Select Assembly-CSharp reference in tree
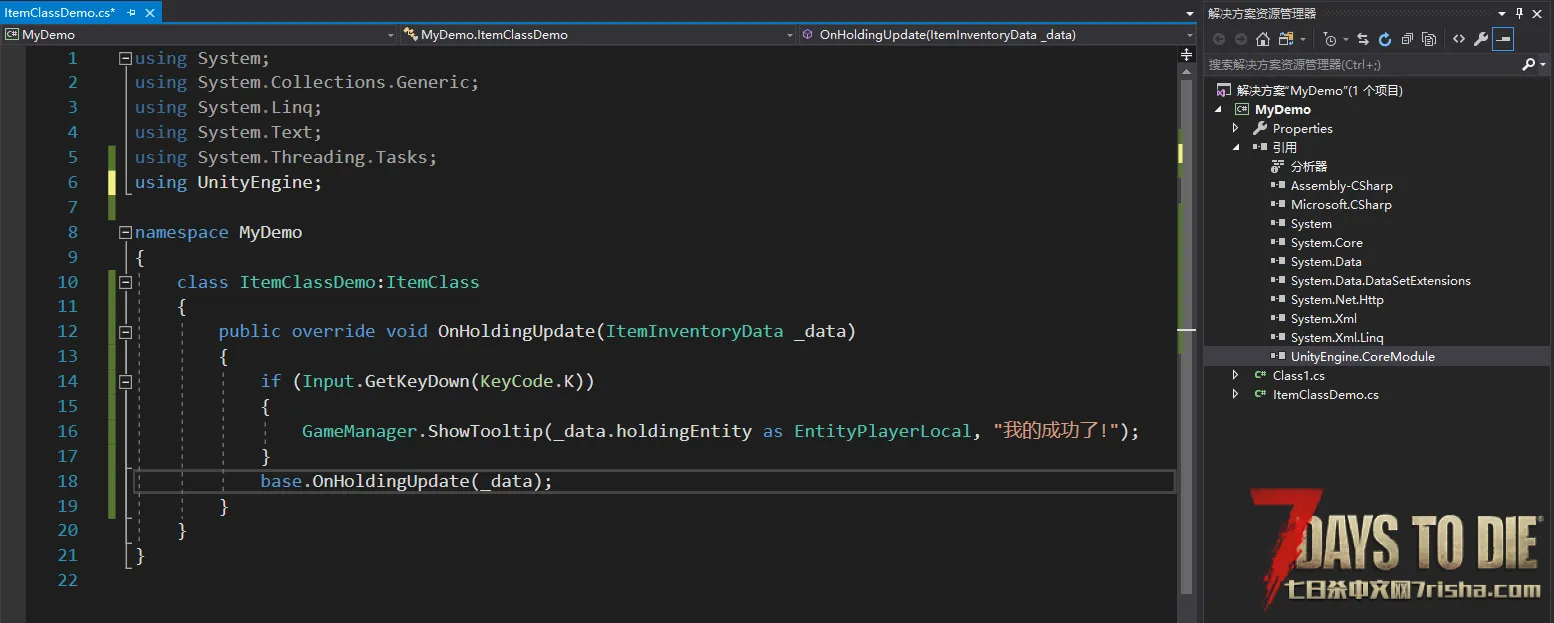 [x=1341, y=185]
